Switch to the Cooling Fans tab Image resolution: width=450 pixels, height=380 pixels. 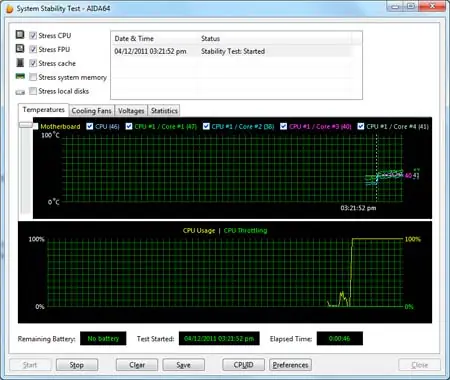[x=91, y=111]
